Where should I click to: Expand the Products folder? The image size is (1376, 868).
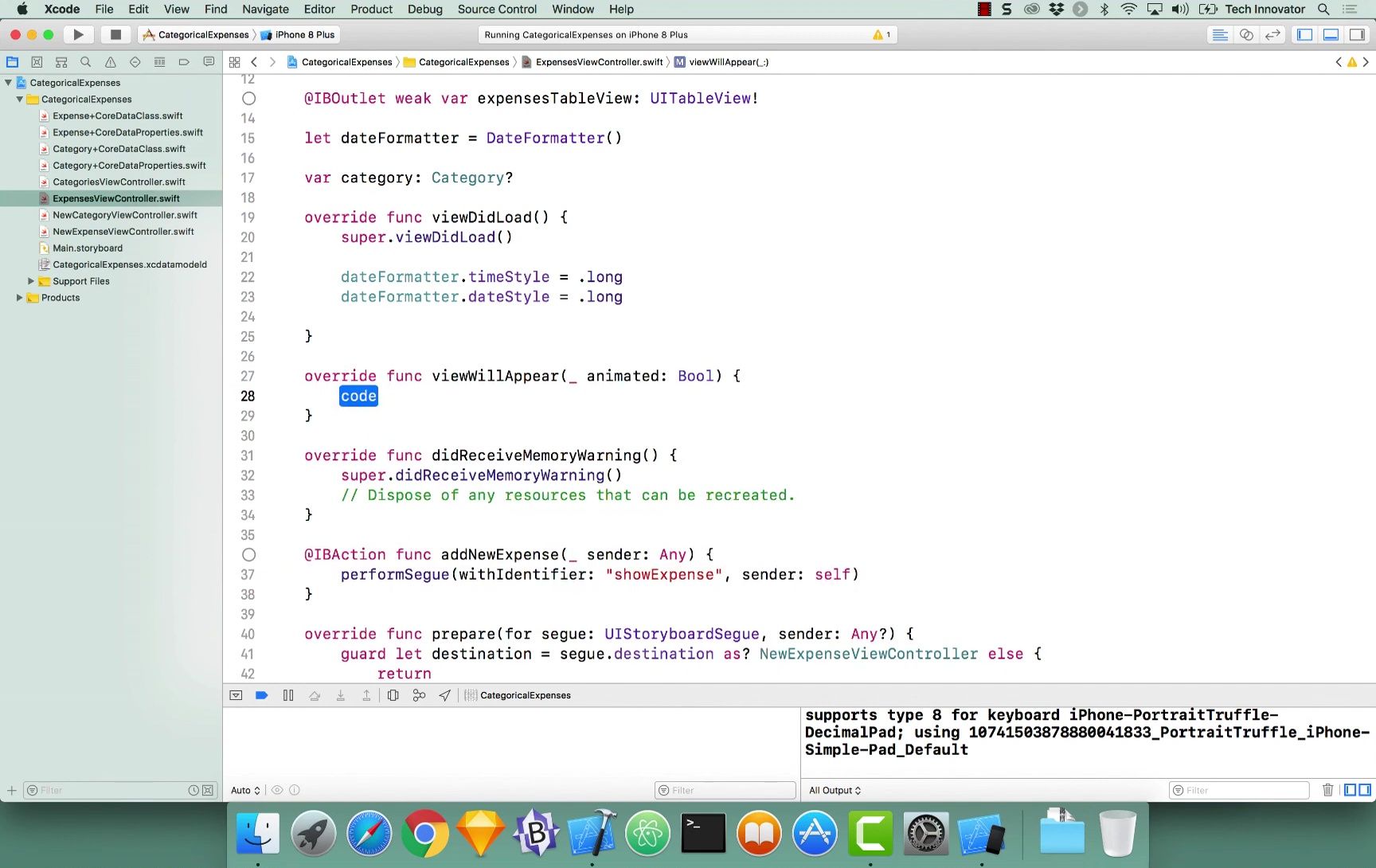point(19,298)
